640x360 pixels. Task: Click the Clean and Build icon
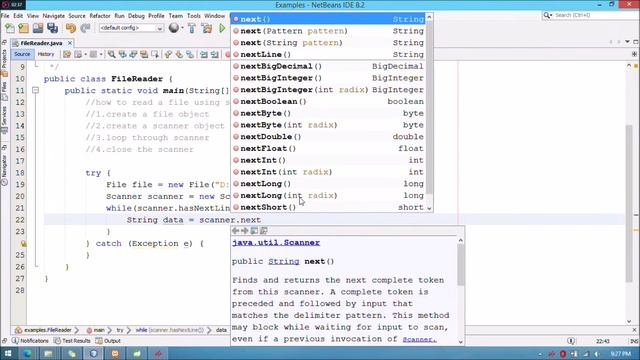(x=207, y=28)
